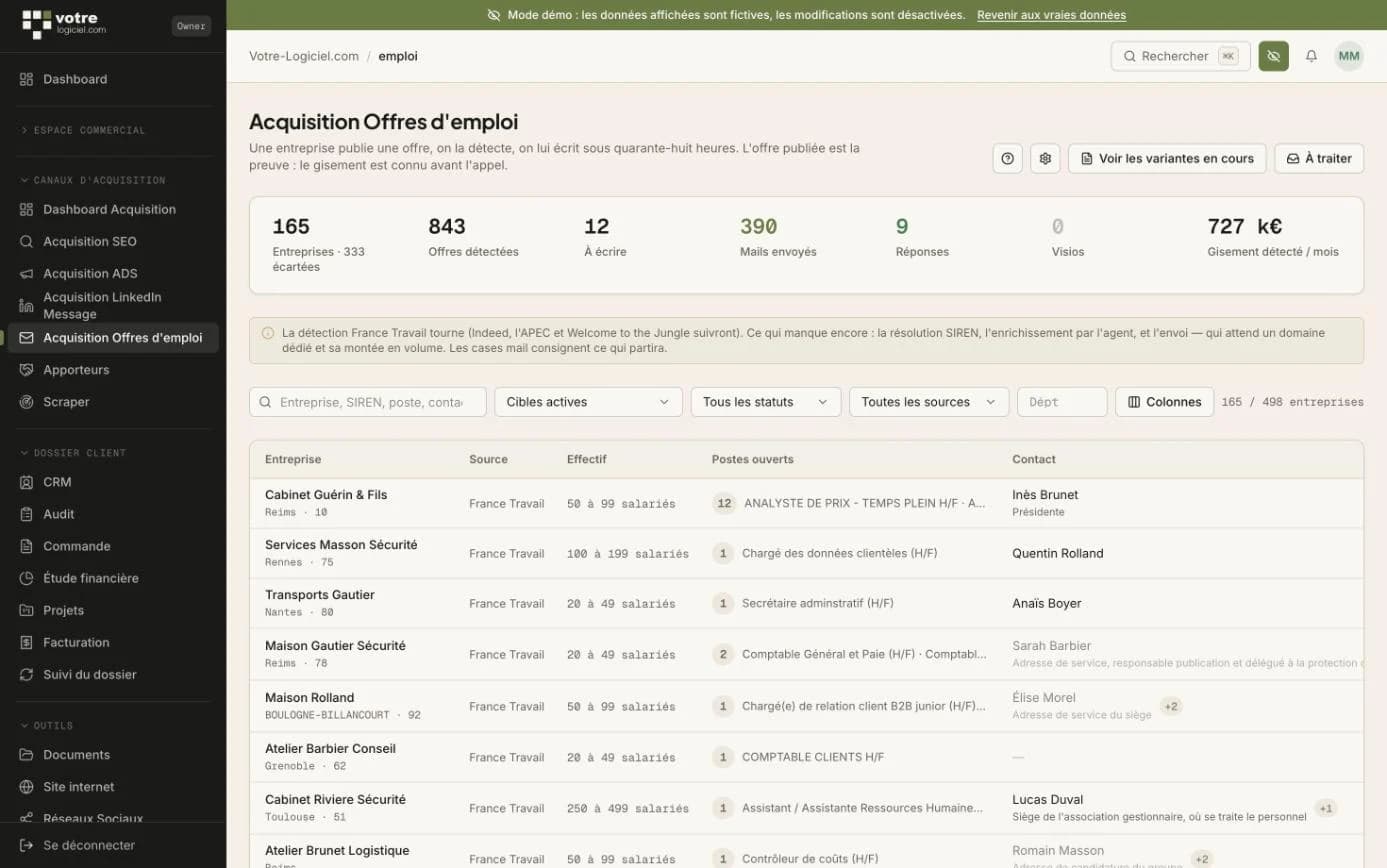
Task: Open Documents under Outils
Action: 113,755
